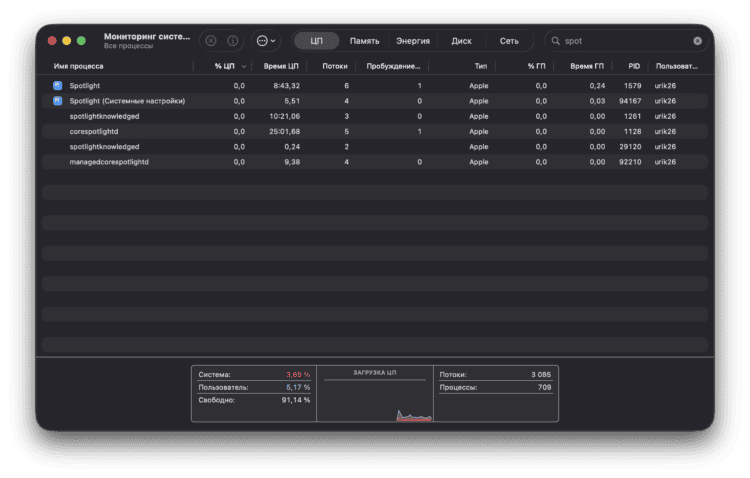Select the Диск tab

[461, 41]
